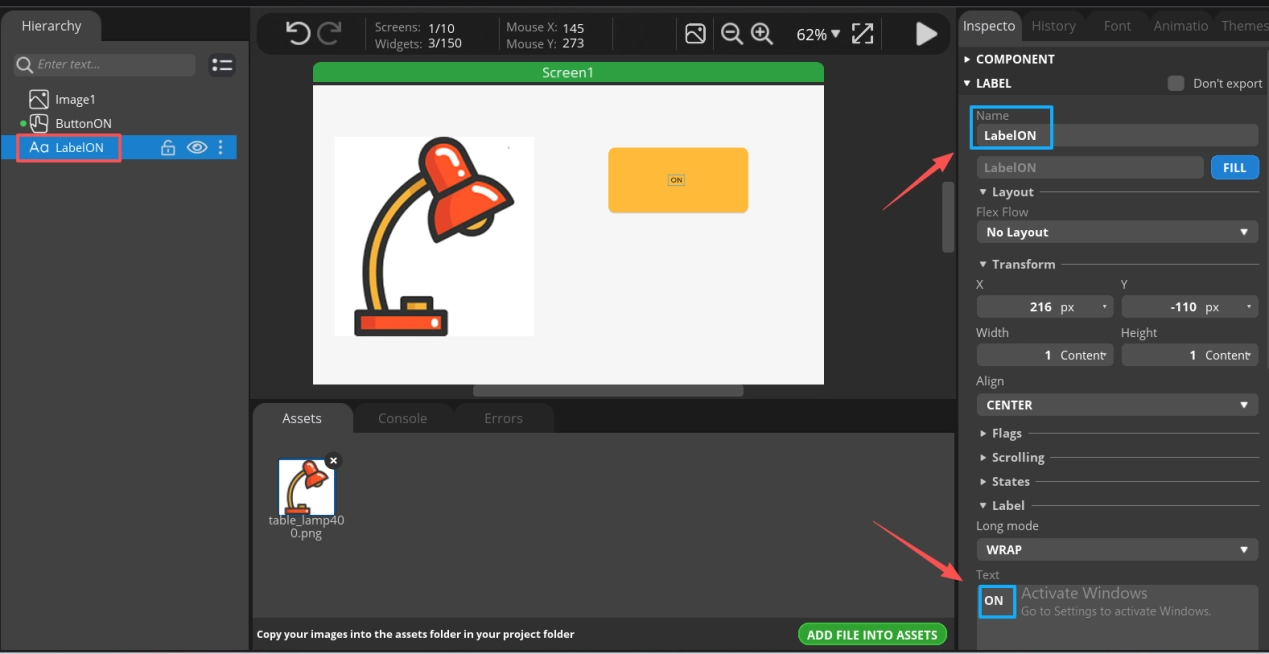Remove table_lamp400.png with its close icon

point(333,461)
